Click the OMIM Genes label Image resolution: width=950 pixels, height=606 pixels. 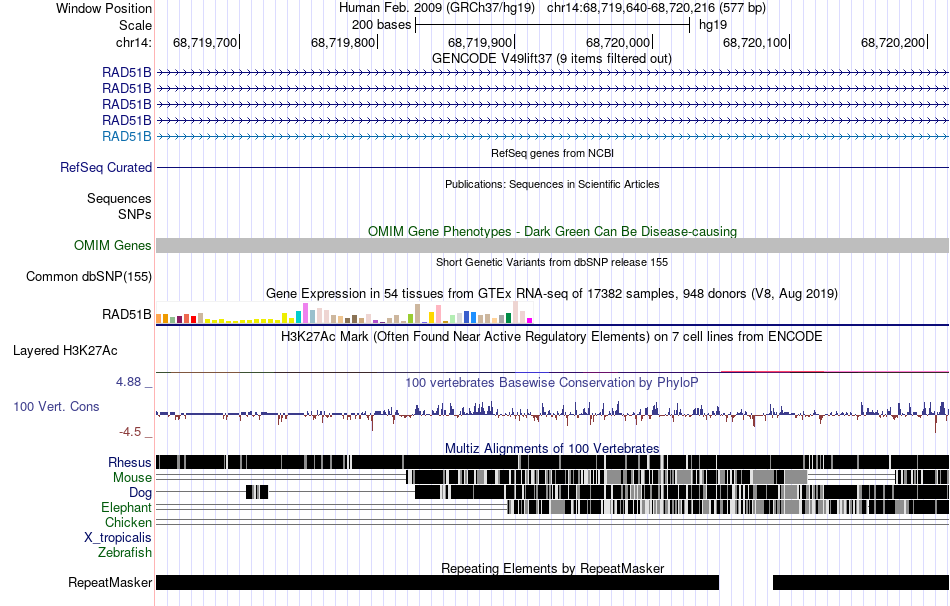click(112, 245)
